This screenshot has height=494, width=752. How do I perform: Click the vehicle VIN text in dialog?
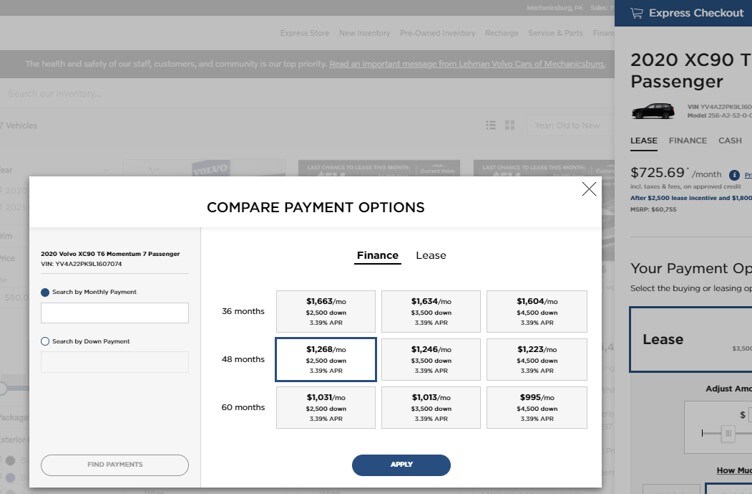(81, 264)
